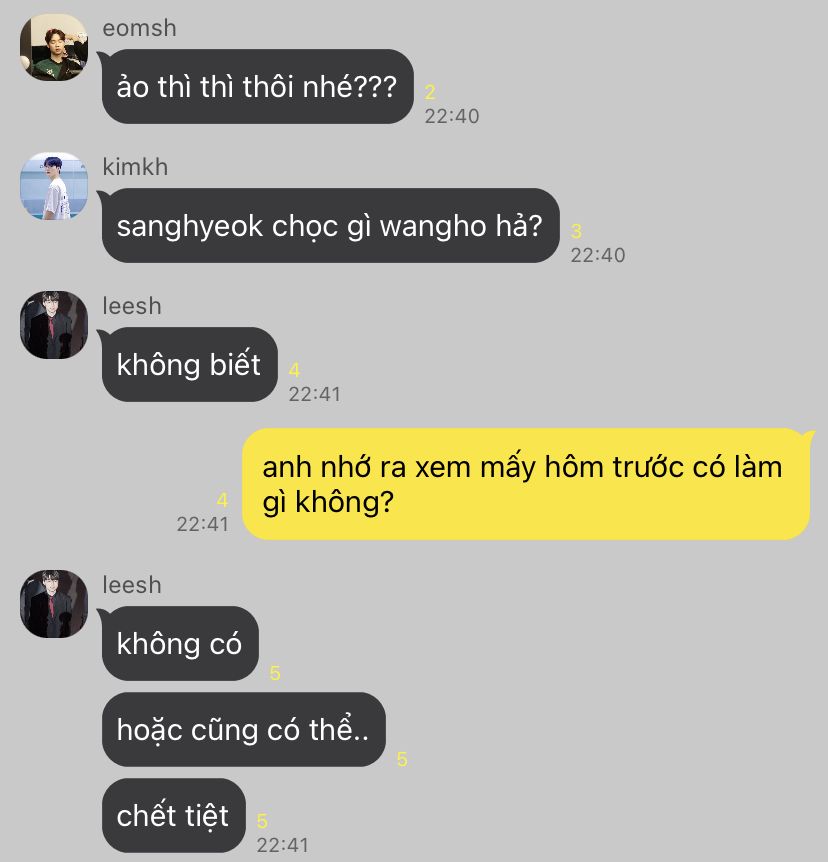Tap leesh's avatar beside 'không có'

click(54, 604)
